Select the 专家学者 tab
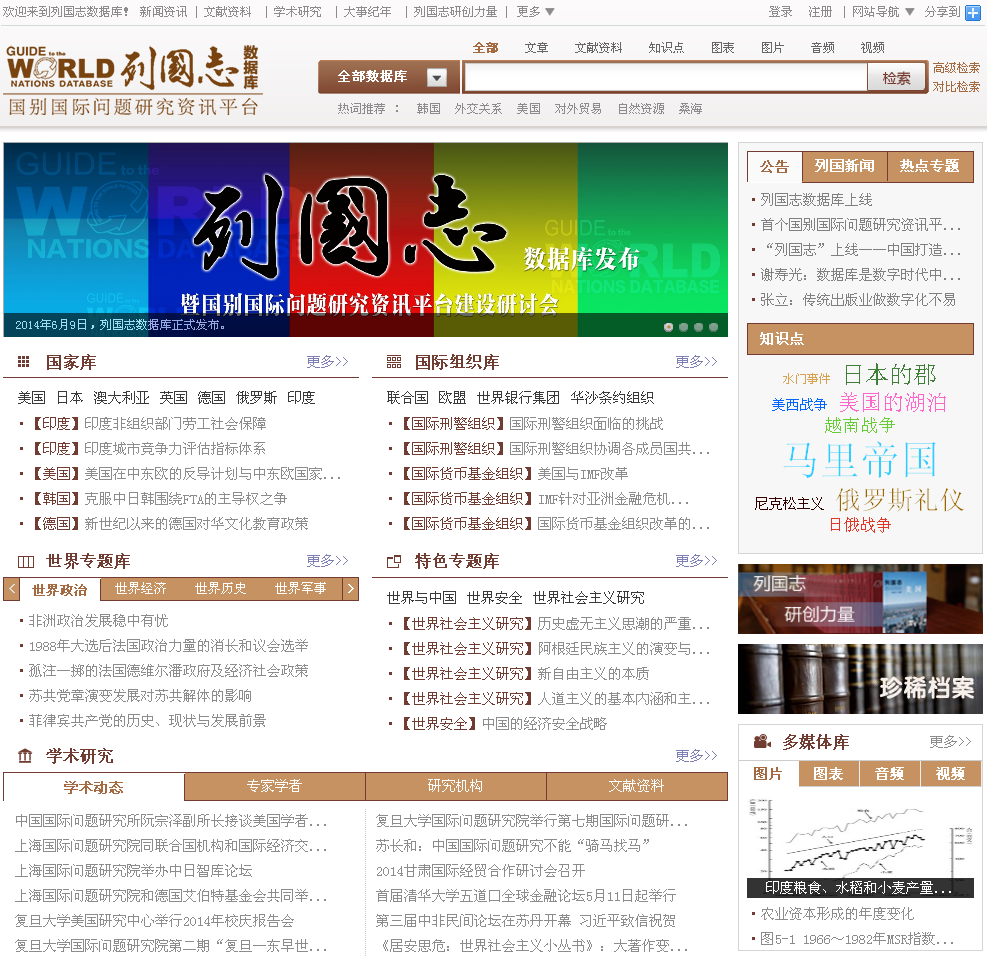 [274, 786]
